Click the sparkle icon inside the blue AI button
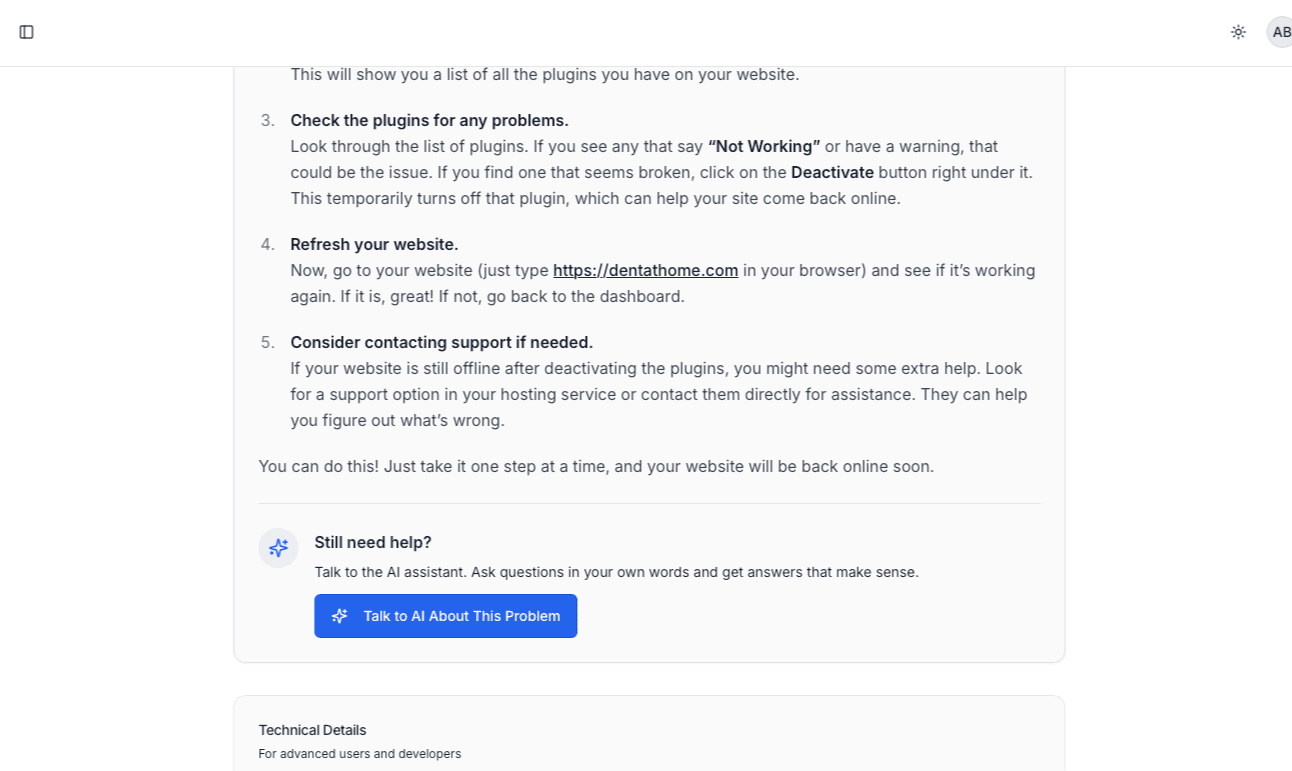 pyautogui.click(x=339, y=616)
